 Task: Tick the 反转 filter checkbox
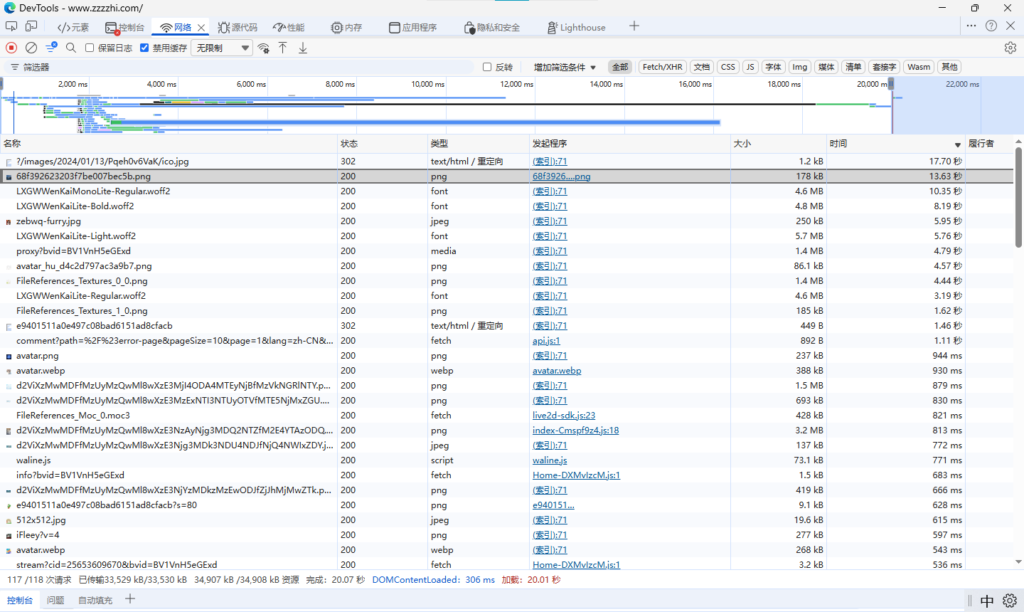(487, 67)
